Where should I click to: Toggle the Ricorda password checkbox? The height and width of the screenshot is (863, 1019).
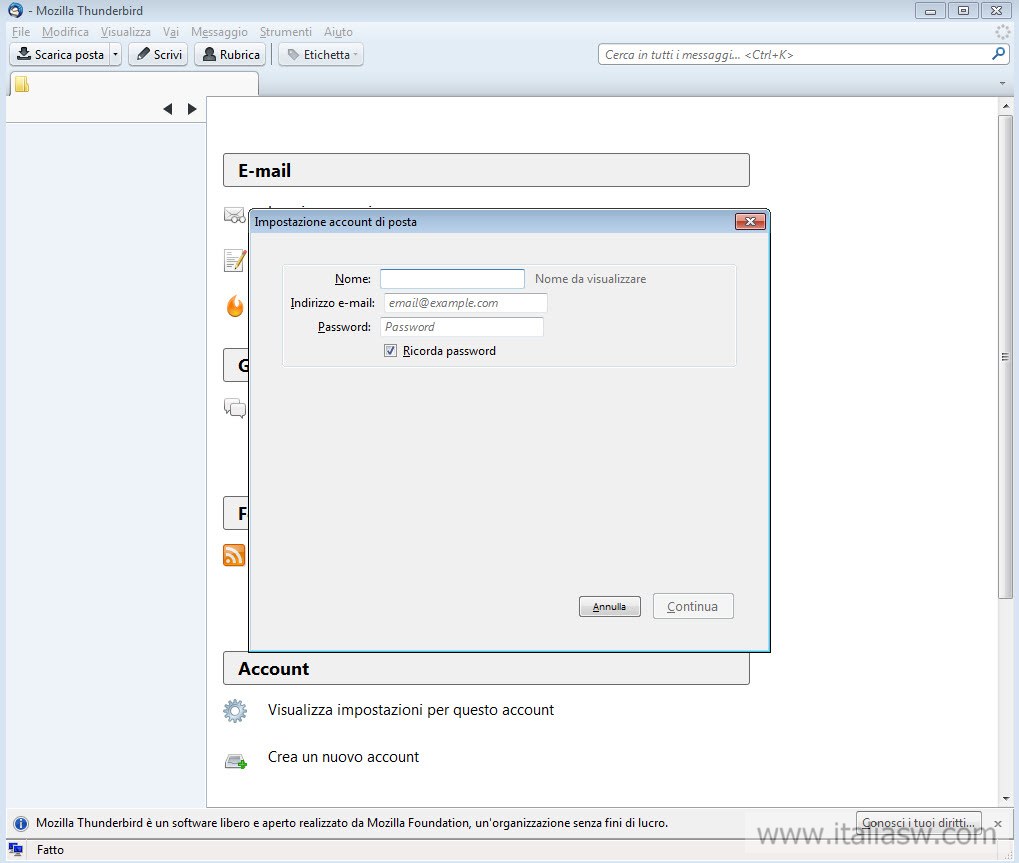[x=390, y=351]
